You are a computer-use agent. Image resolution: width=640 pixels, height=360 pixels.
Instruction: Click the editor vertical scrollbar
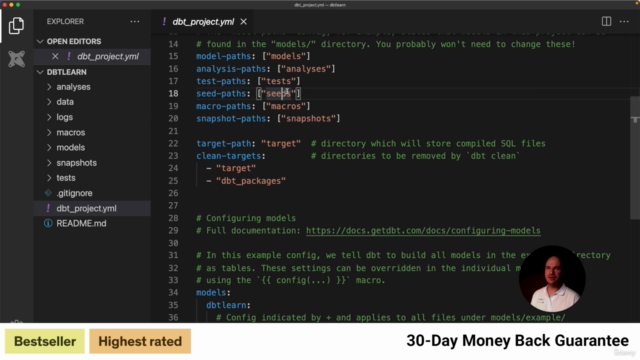click(x=635, y=158)
